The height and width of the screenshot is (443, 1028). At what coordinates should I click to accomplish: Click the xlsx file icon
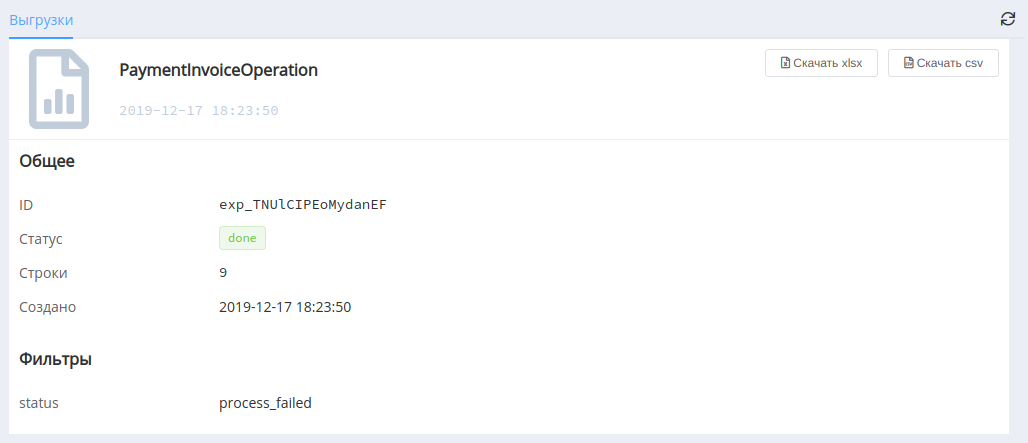(x=785, y=63)
